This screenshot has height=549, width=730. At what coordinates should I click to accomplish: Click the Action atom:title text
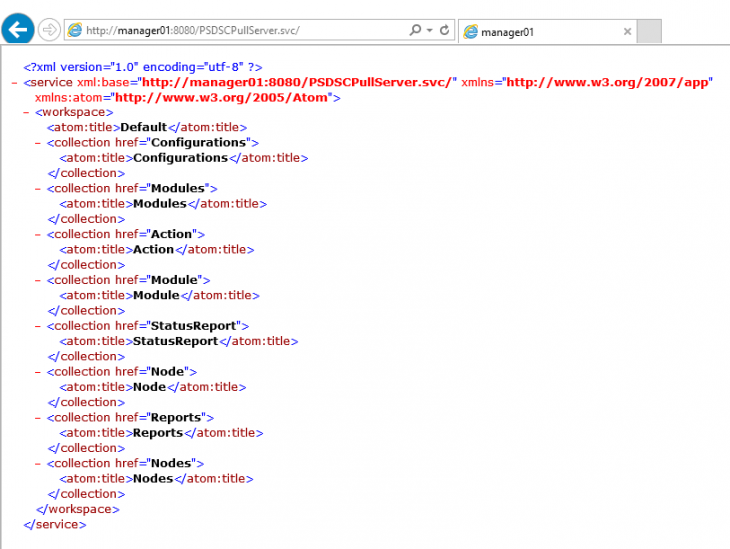[153, 250]
